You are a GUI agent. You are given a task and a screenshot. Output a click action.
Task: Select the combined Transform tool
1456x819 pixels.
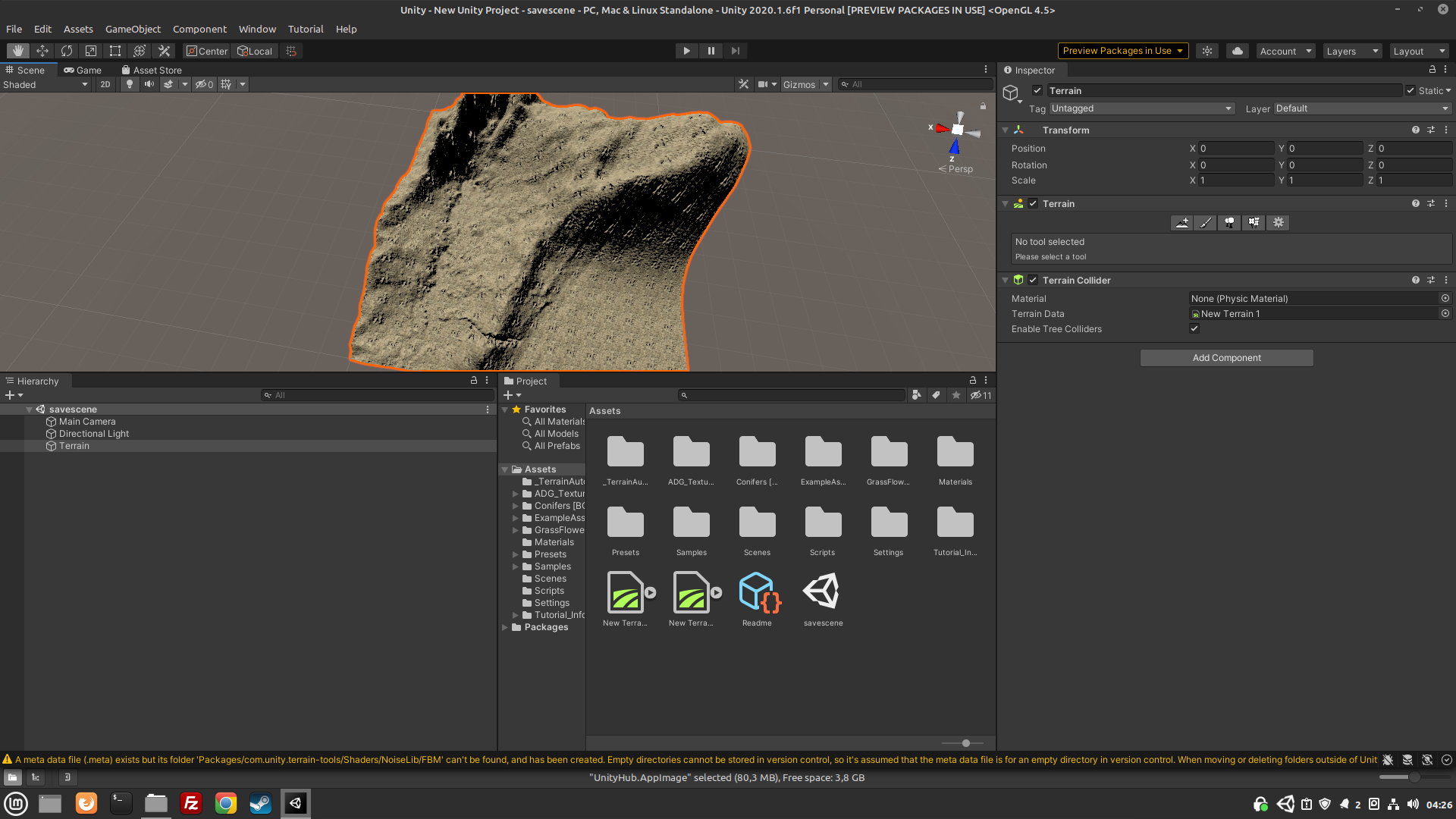(140, 51)
